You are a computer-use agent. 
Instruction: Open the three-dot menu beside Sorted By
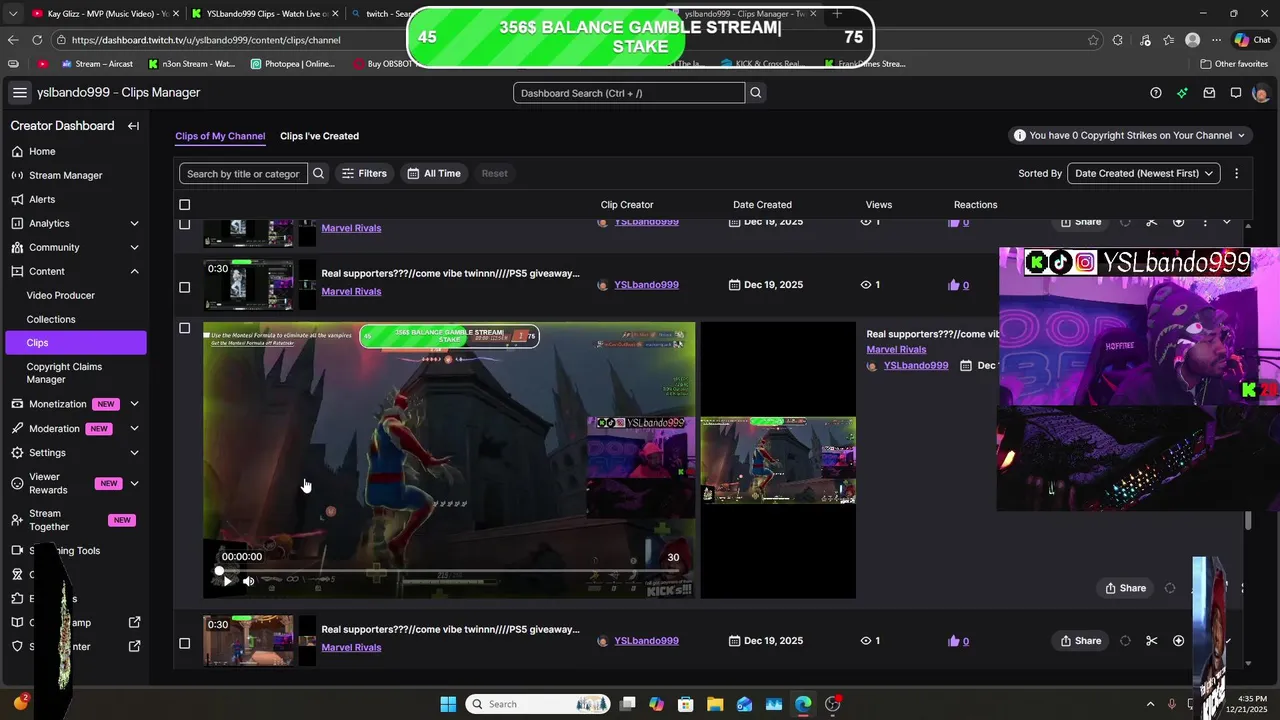point(1236,174)
